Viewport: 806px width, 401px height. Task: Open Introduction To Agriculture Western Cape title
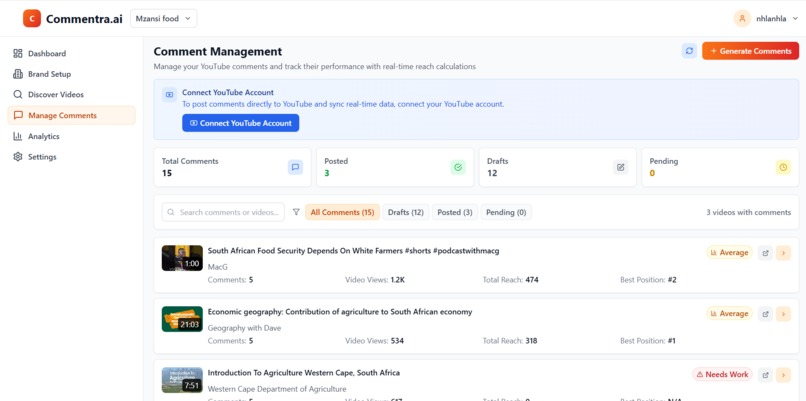[x=303, y=373]
